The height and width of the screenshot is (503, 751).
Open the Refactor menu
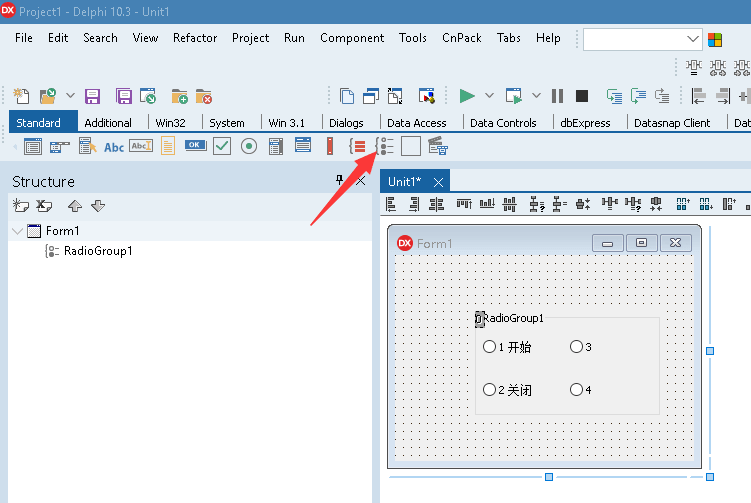coord(195,38)
